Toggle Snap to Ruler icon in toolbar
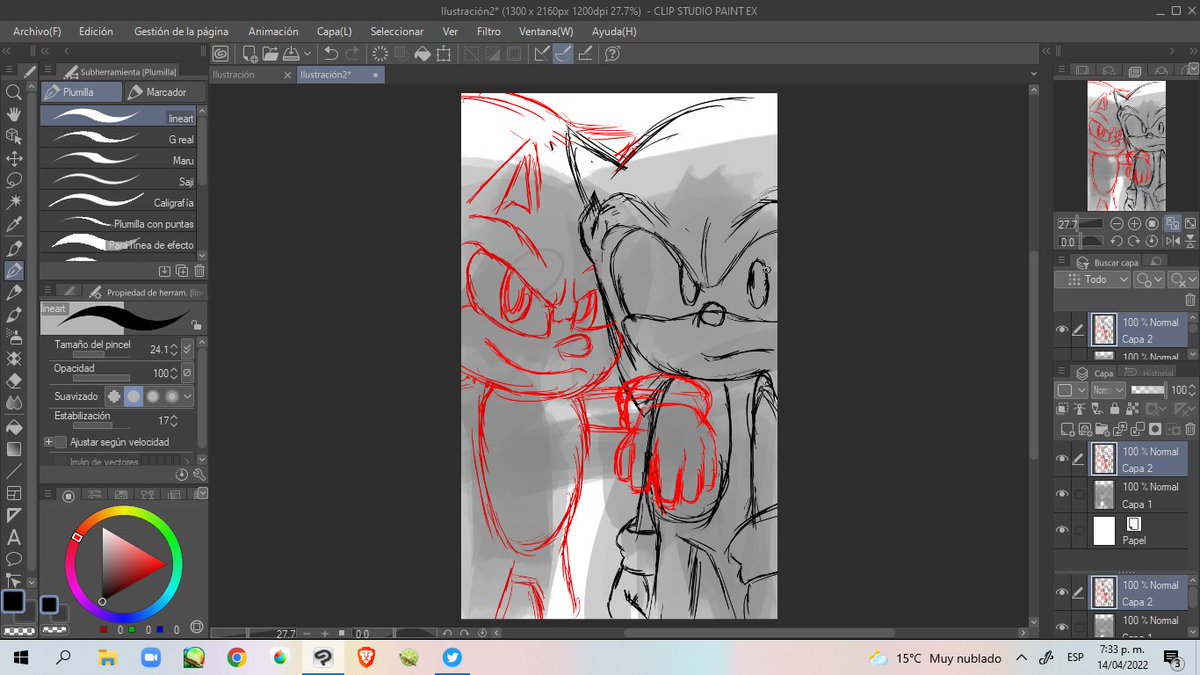 pos(542,54)
